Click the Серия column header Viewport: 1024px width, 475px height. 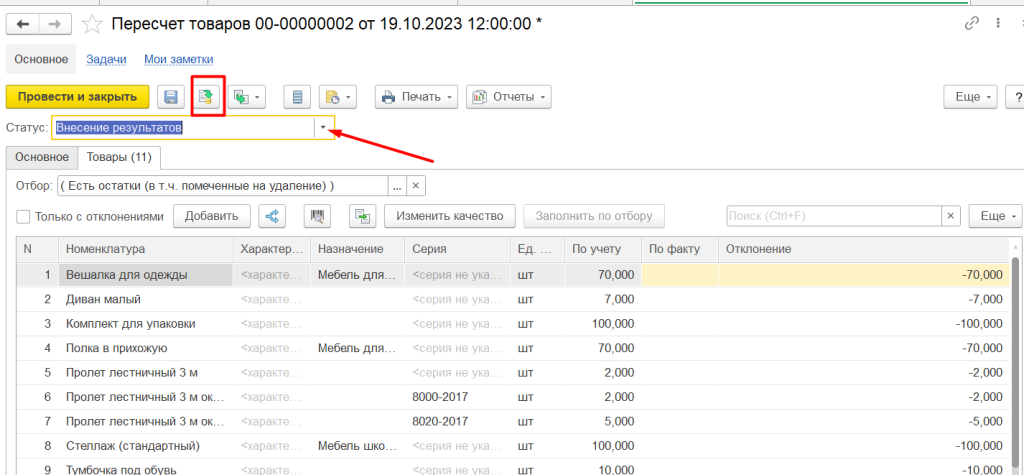click(x=457, y=249)
